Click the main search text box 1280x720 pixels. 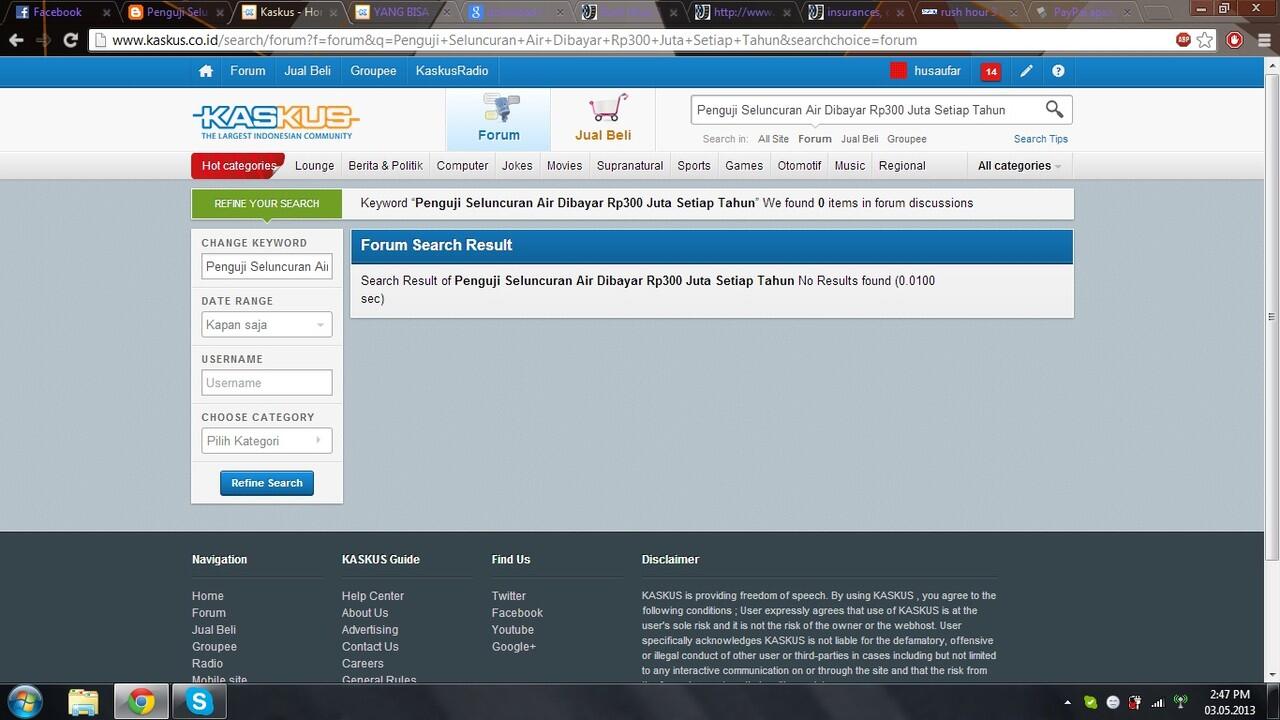866,110
